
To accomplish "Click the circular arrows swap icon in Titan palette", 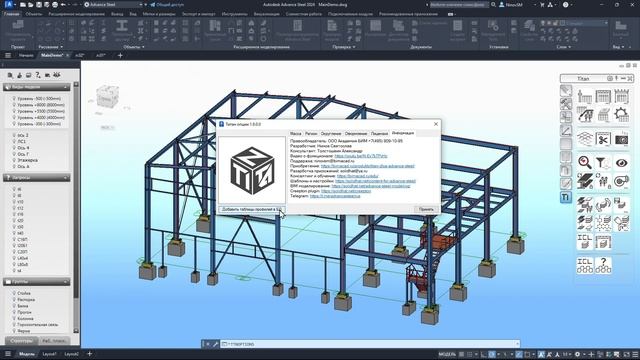I will [x=603, y=204].
